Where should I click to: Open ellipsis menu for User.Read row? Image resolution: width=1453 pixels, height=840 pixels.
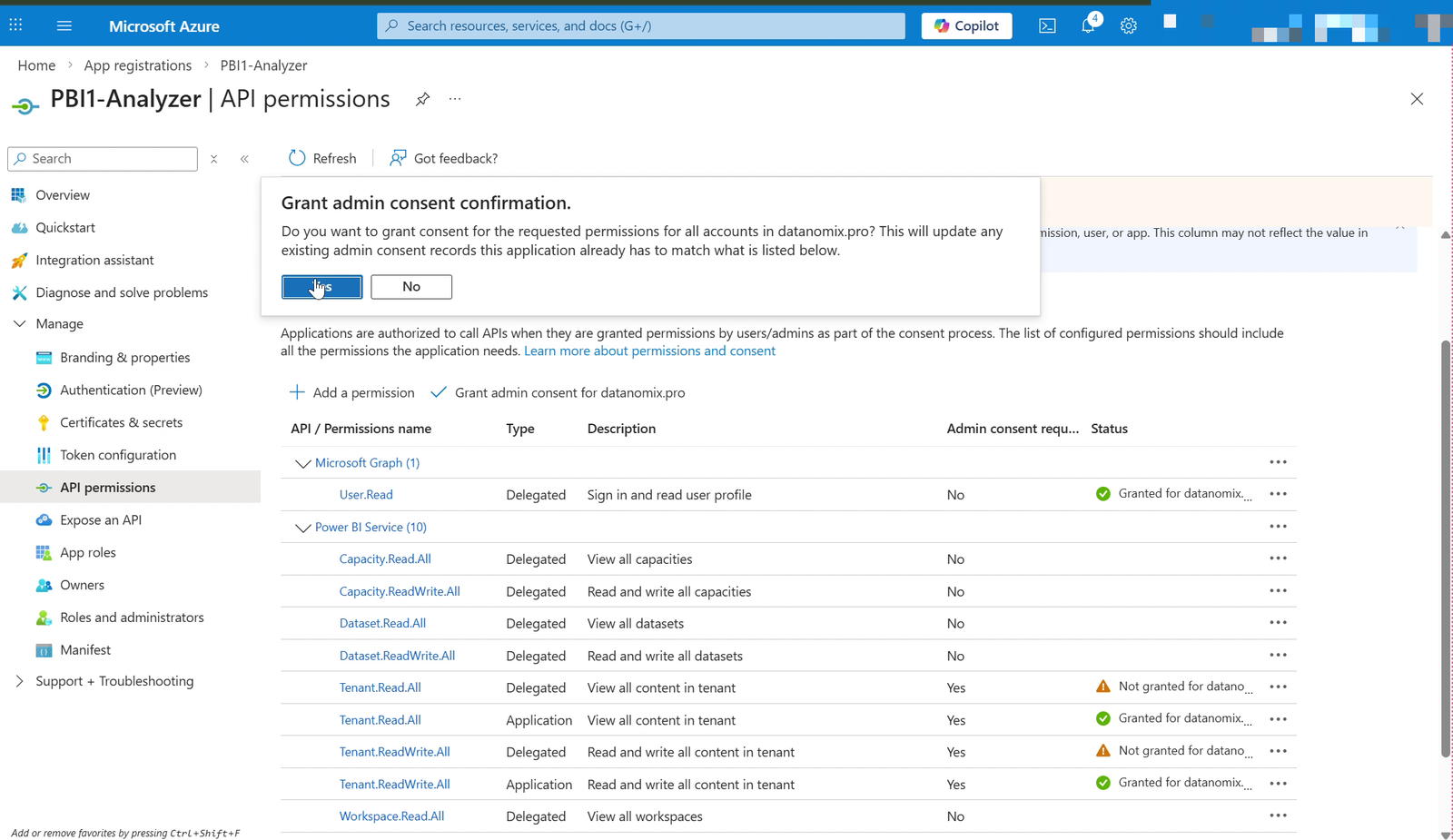point(1278,494)
